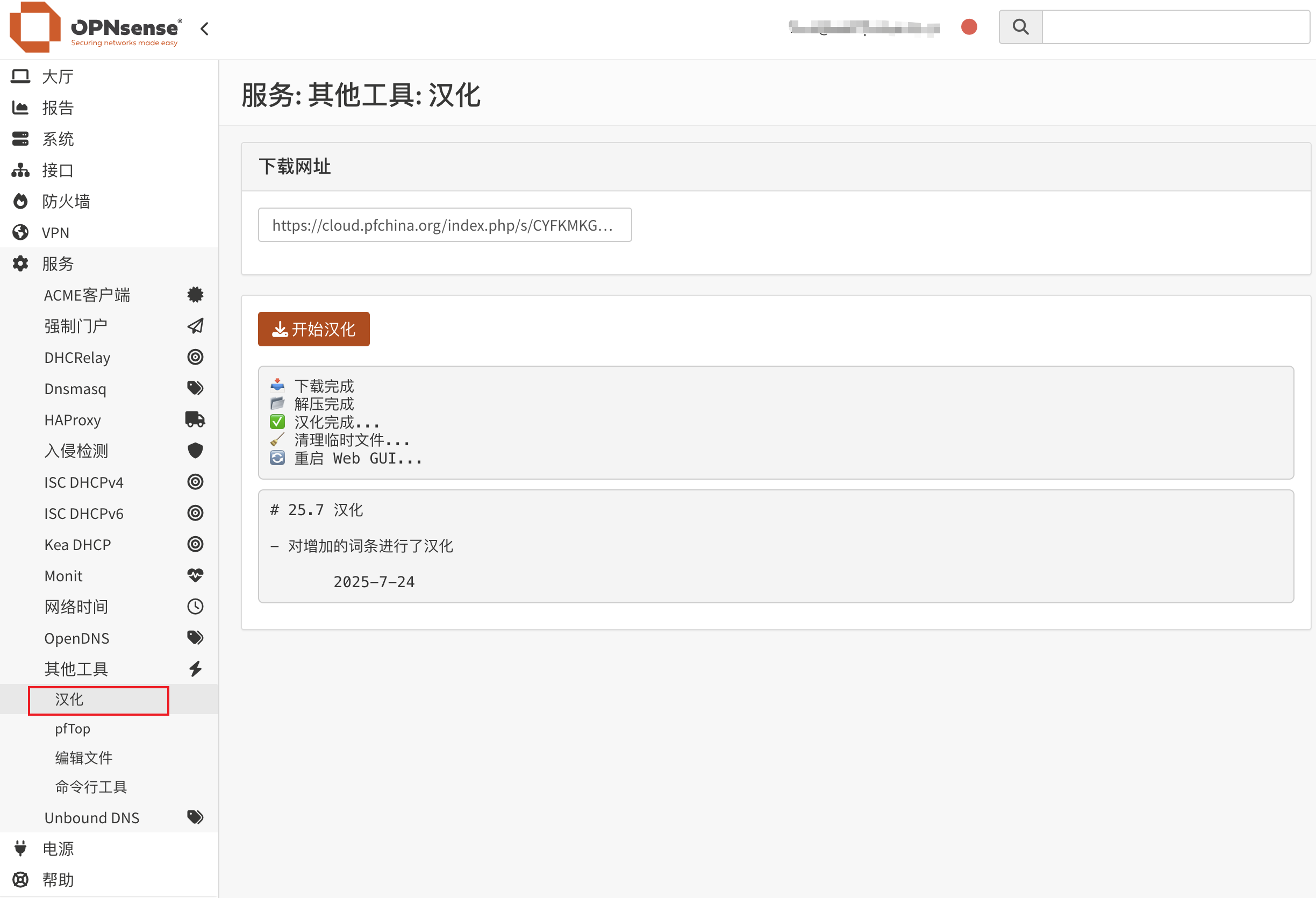The height and width of the screenshot is (898, 1316).
Task: Expand the 防火墙 menu
Action: click(x=66, y=201)
